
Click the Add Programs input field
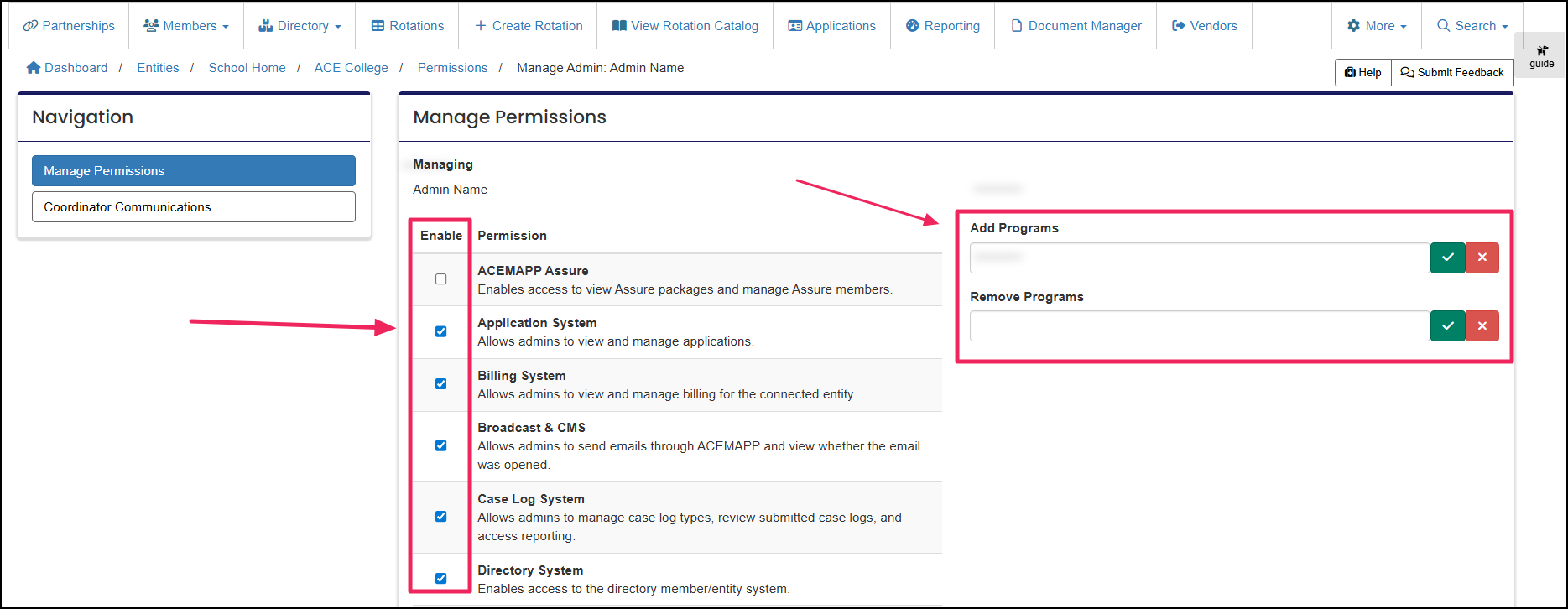coord(1200,258)
